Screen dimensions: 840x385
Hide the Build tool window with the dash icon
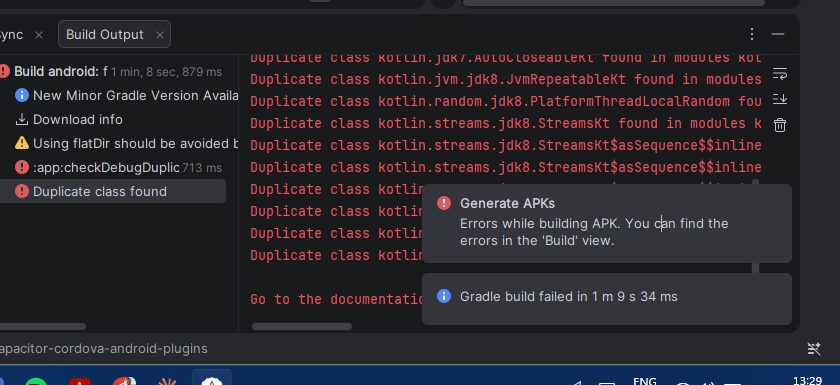pyautogui.click(x=778, y=34)
